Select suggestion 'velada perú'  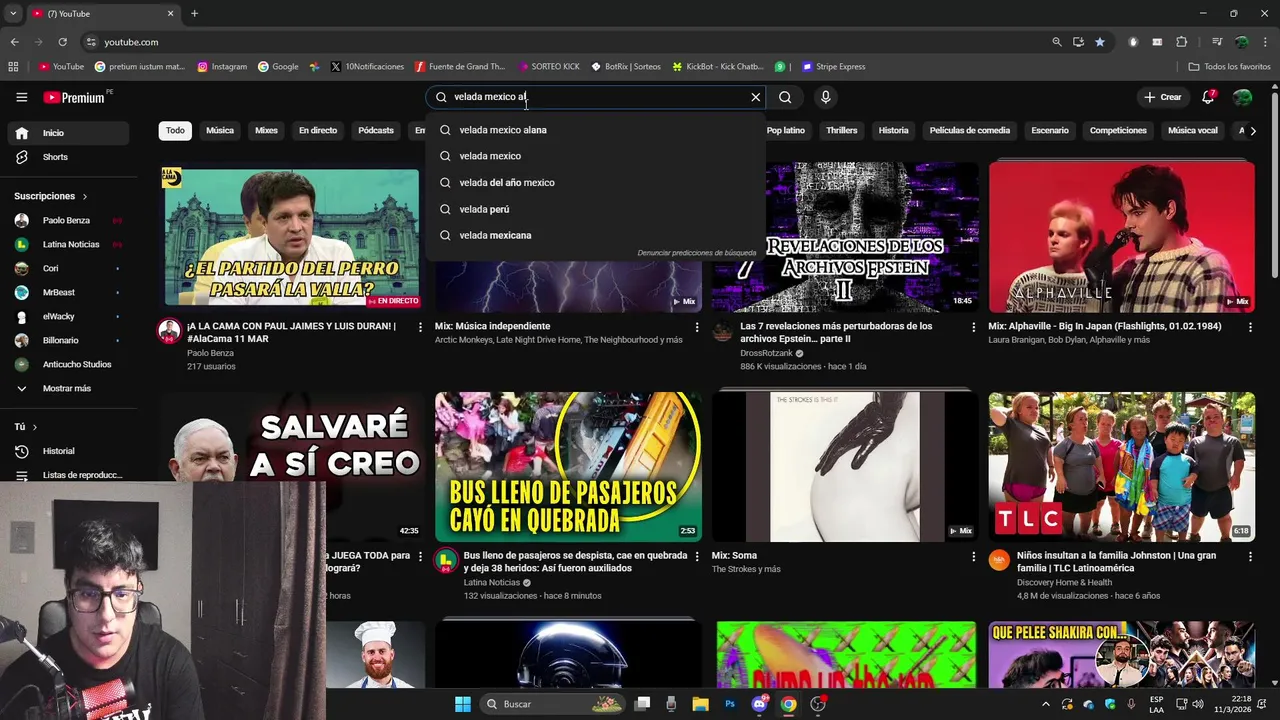[595, 209]
